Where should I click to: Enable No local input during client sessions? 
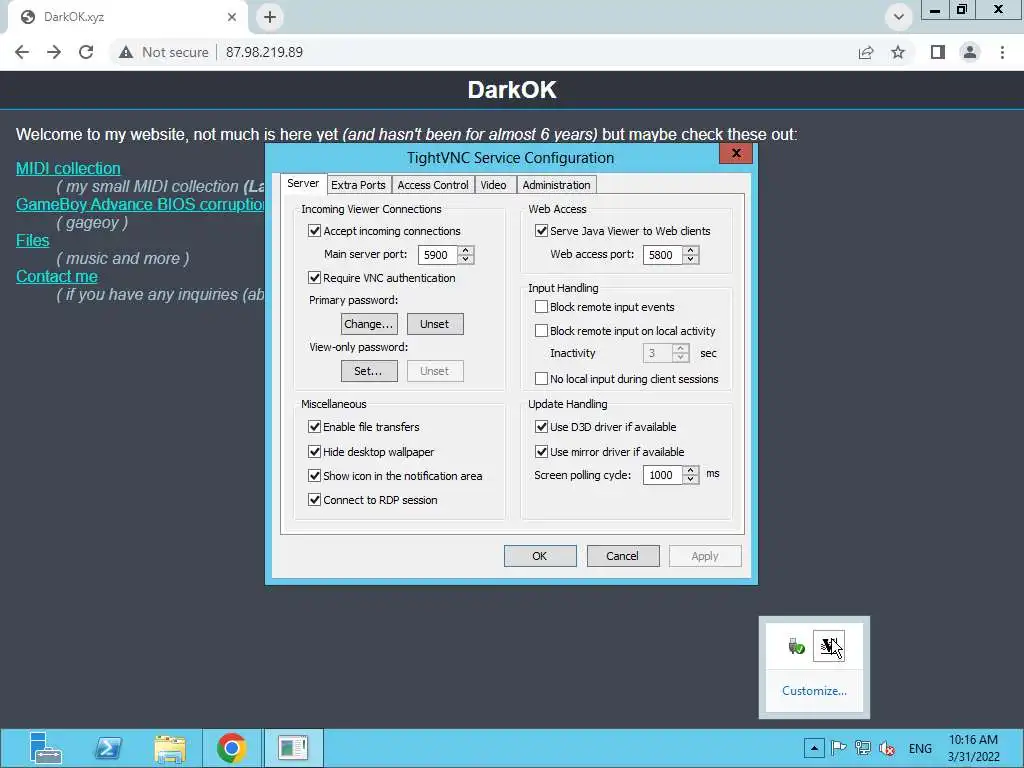(x=541, y=379)
